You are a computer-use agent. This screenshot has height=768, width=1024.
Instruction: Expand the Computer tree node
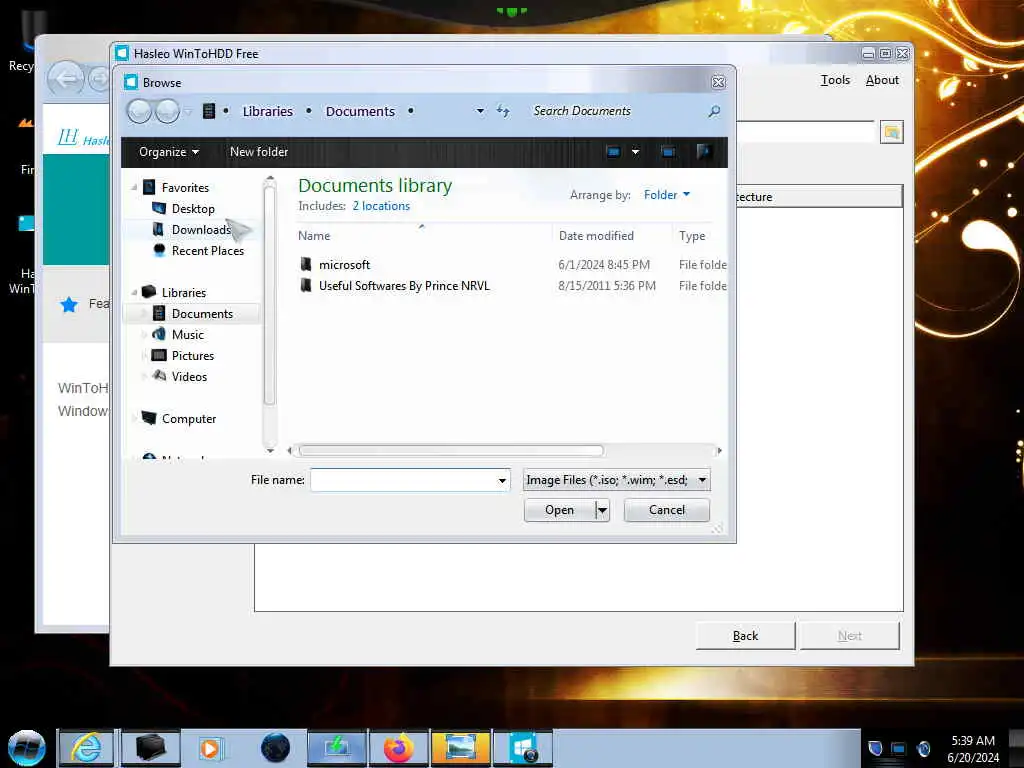(134, 419)
